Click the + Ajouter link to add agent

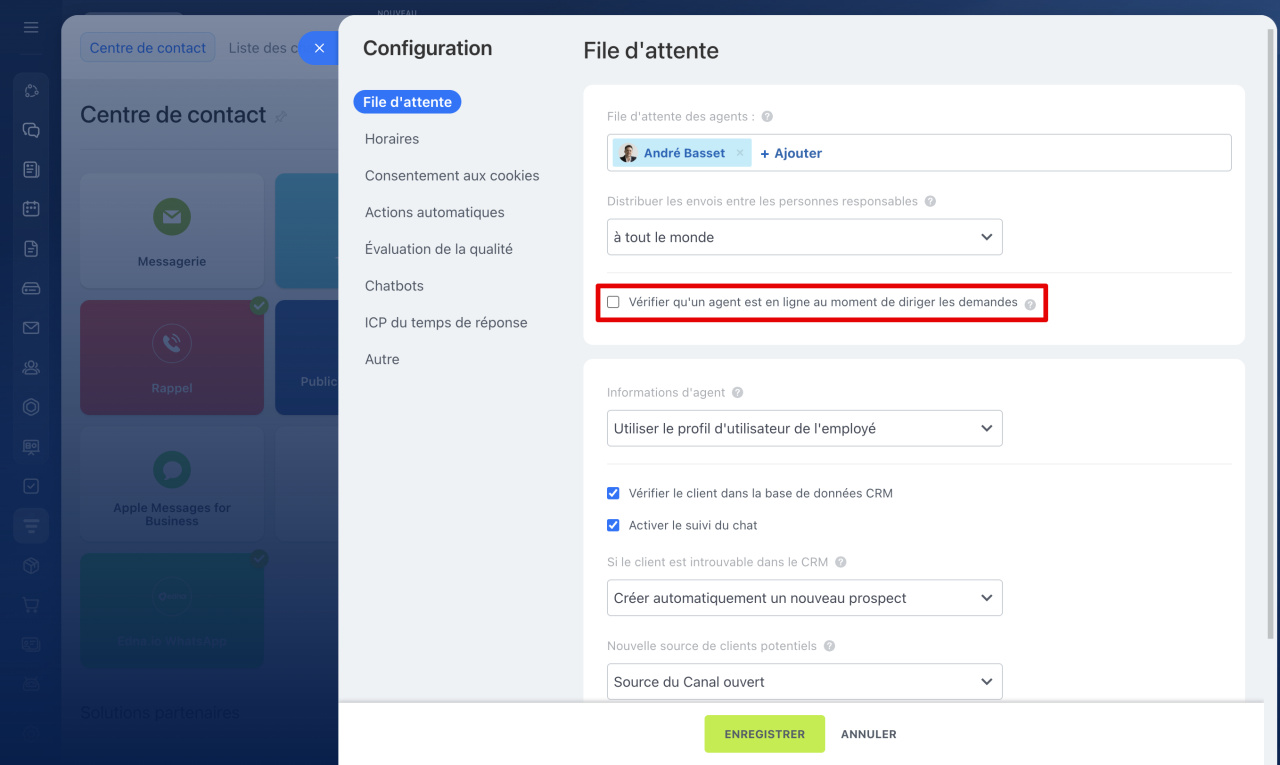[x=791, y=153]
